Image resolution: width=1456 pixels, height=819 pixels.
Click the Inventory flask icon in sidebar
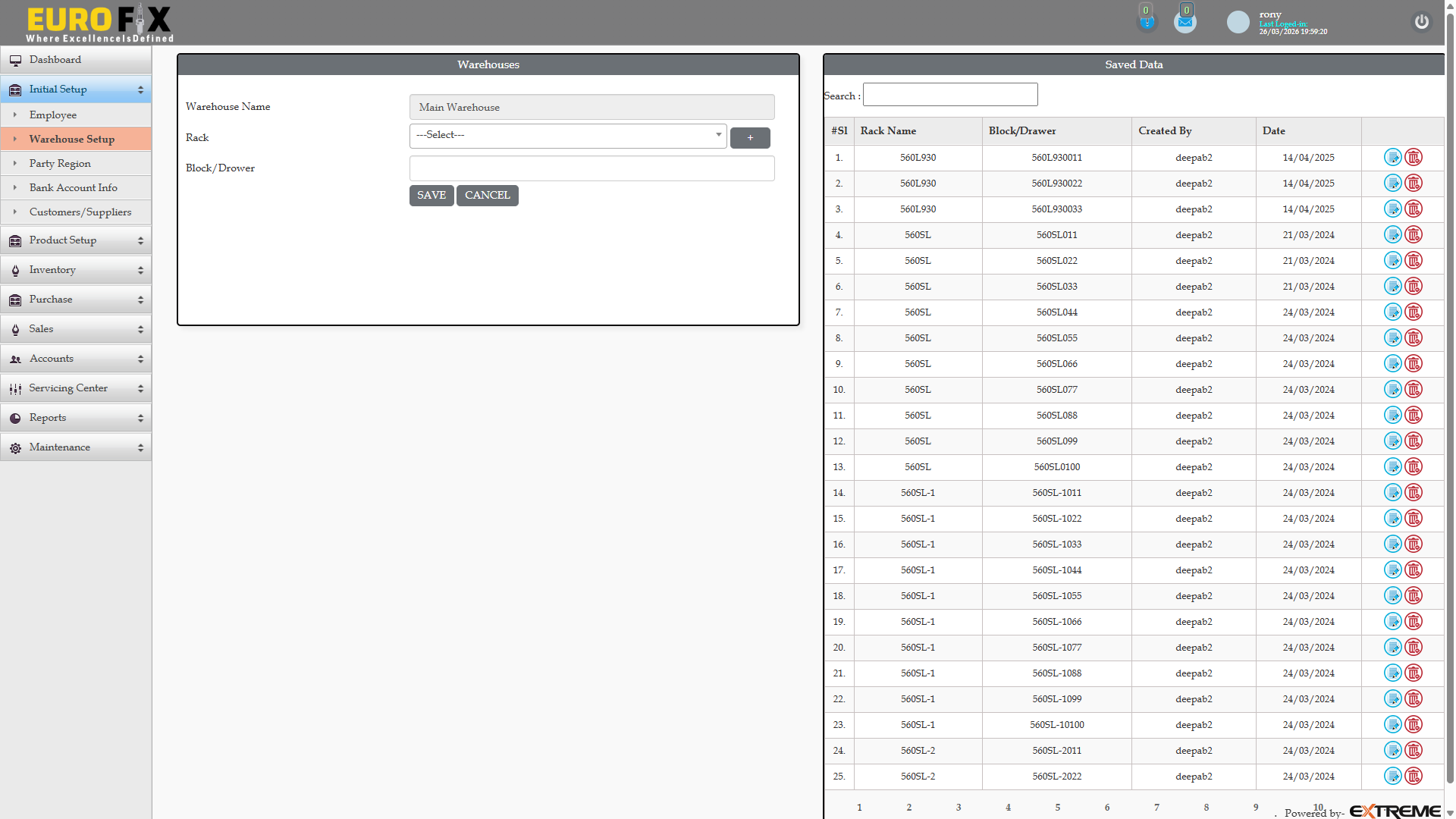(15, 269)
